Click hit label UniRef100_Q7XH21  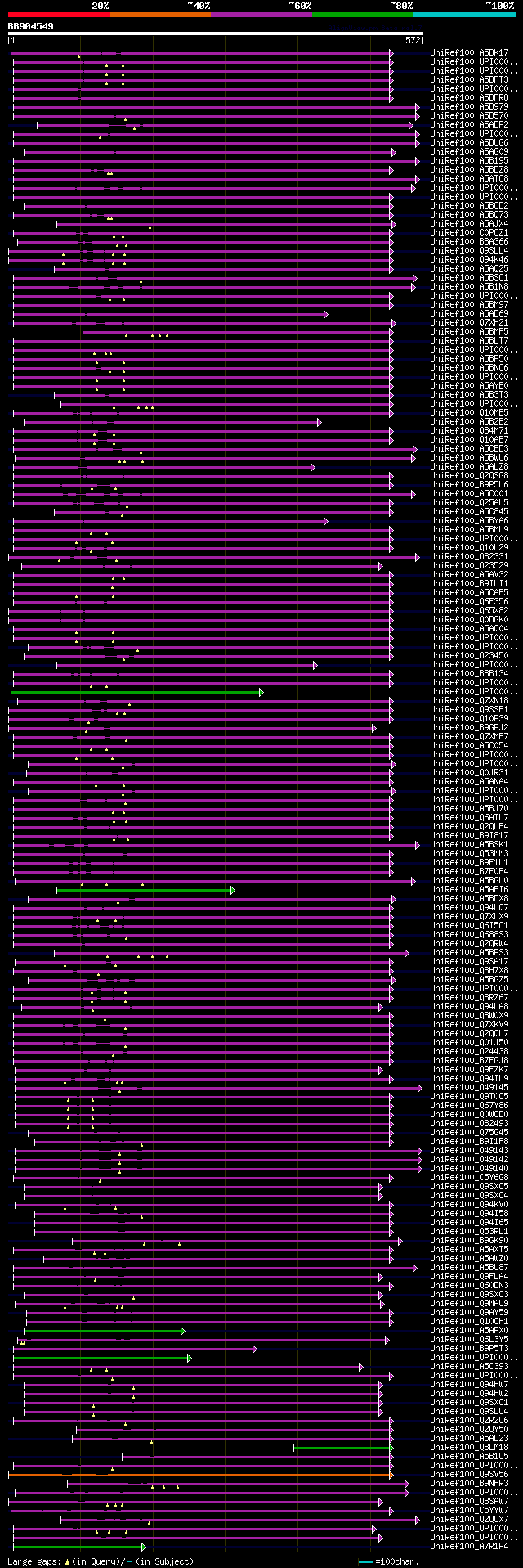click(x=469, y=323)
